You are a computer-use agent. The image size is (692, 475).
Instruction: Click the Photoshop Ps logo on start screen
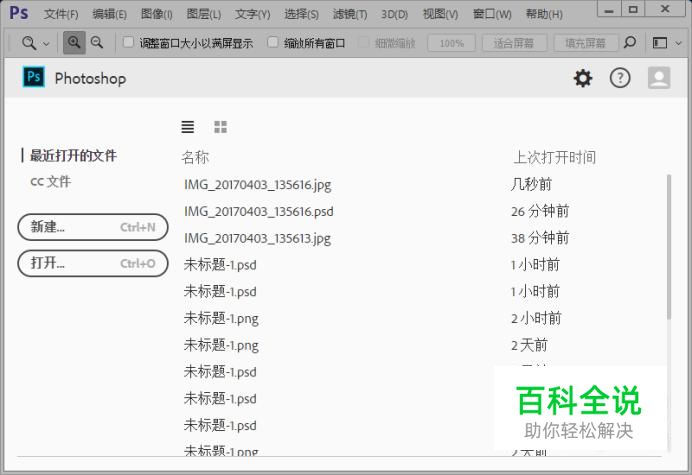[34, 77]
